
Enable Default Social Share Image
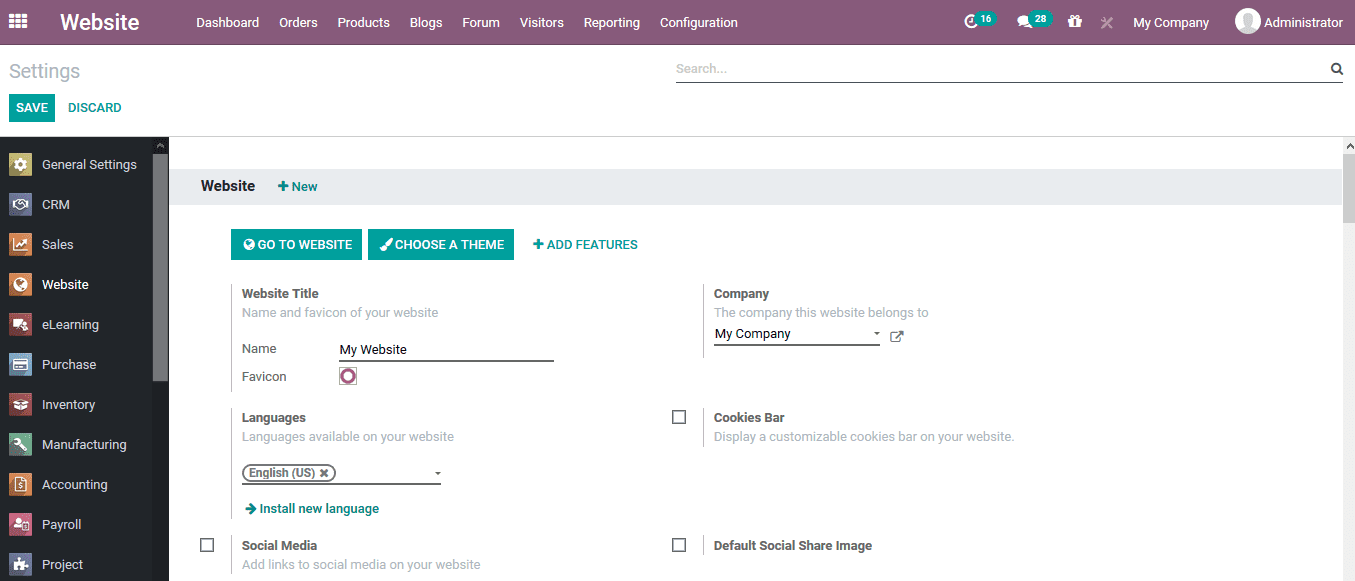tap(679, 544)
